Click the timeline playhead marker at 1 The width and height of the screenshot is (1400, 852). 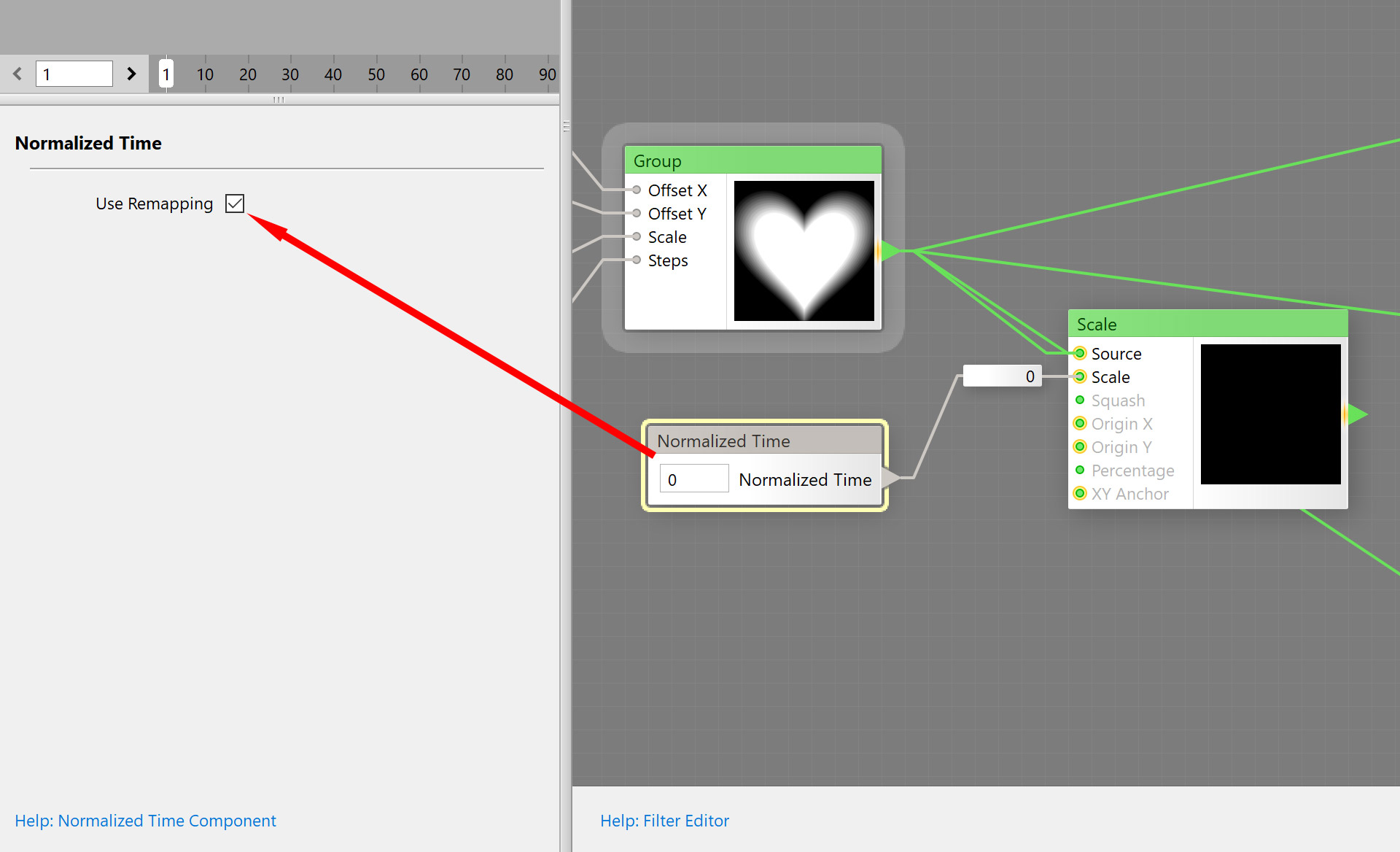point(166,74)
